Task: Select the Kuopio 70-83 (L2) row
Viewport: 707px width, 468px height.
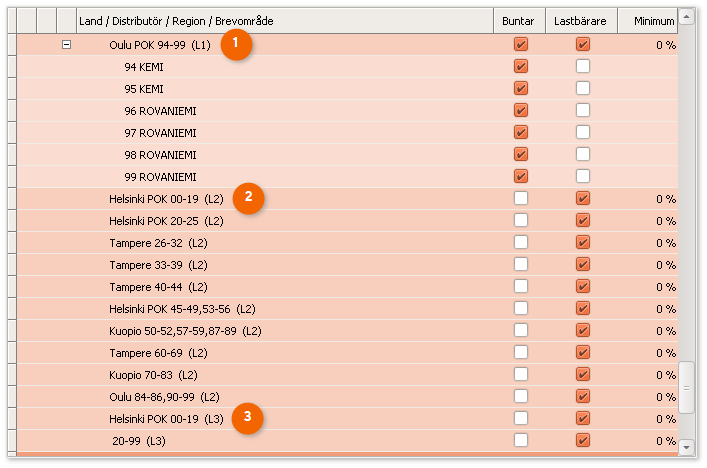Action: [x=347, y=375]
